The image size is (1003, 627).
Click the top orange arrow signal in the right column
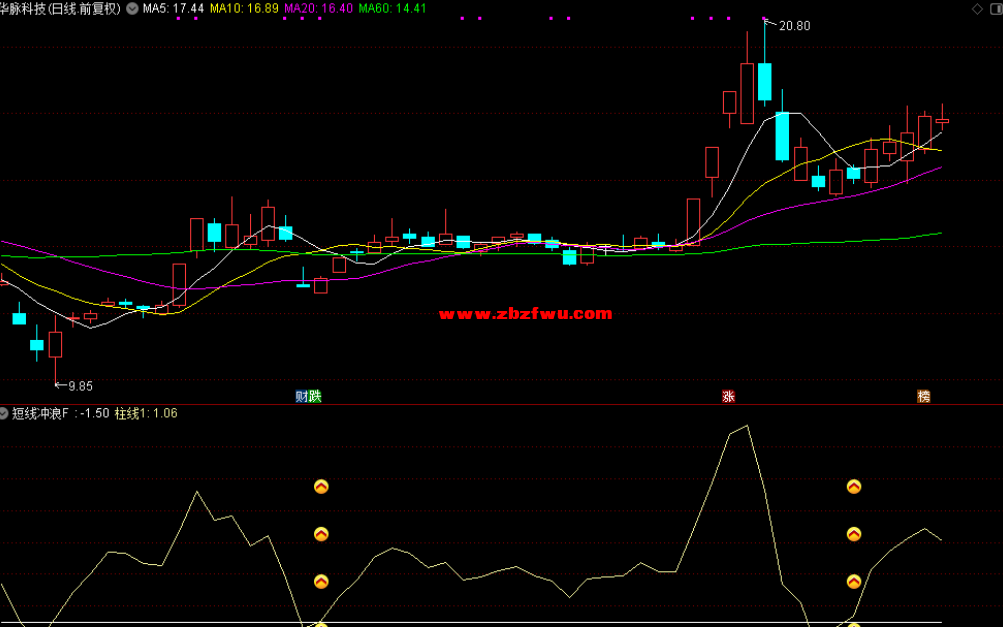[854, 487]
